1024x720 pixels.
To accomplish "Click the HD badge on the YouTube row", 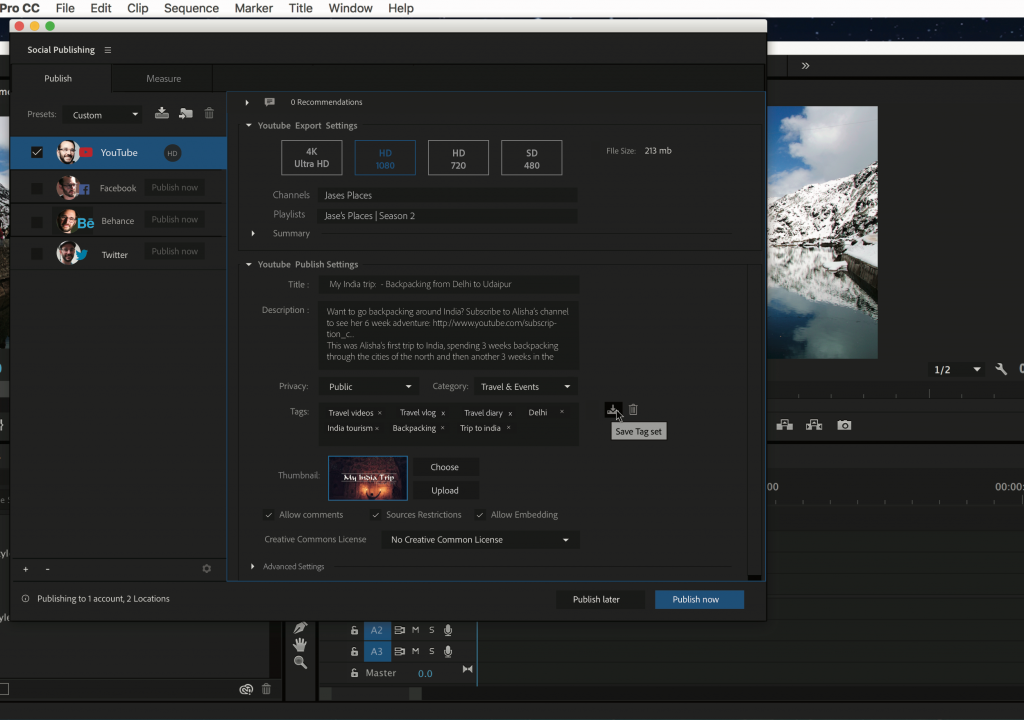I will click(x=172, y=153).
